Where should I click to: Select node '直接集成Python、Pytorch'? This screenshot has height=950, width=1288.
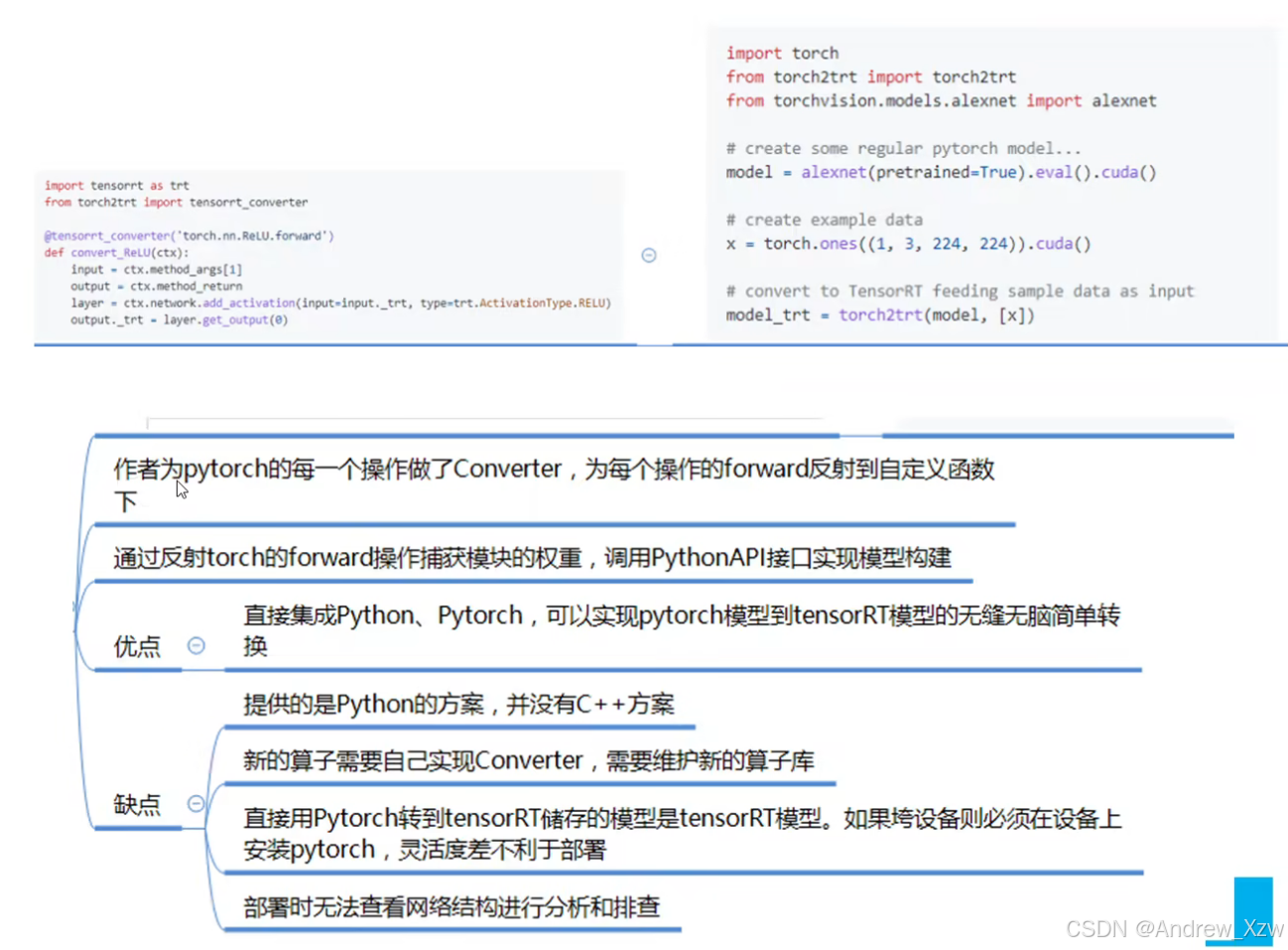[x=682, y=630]
